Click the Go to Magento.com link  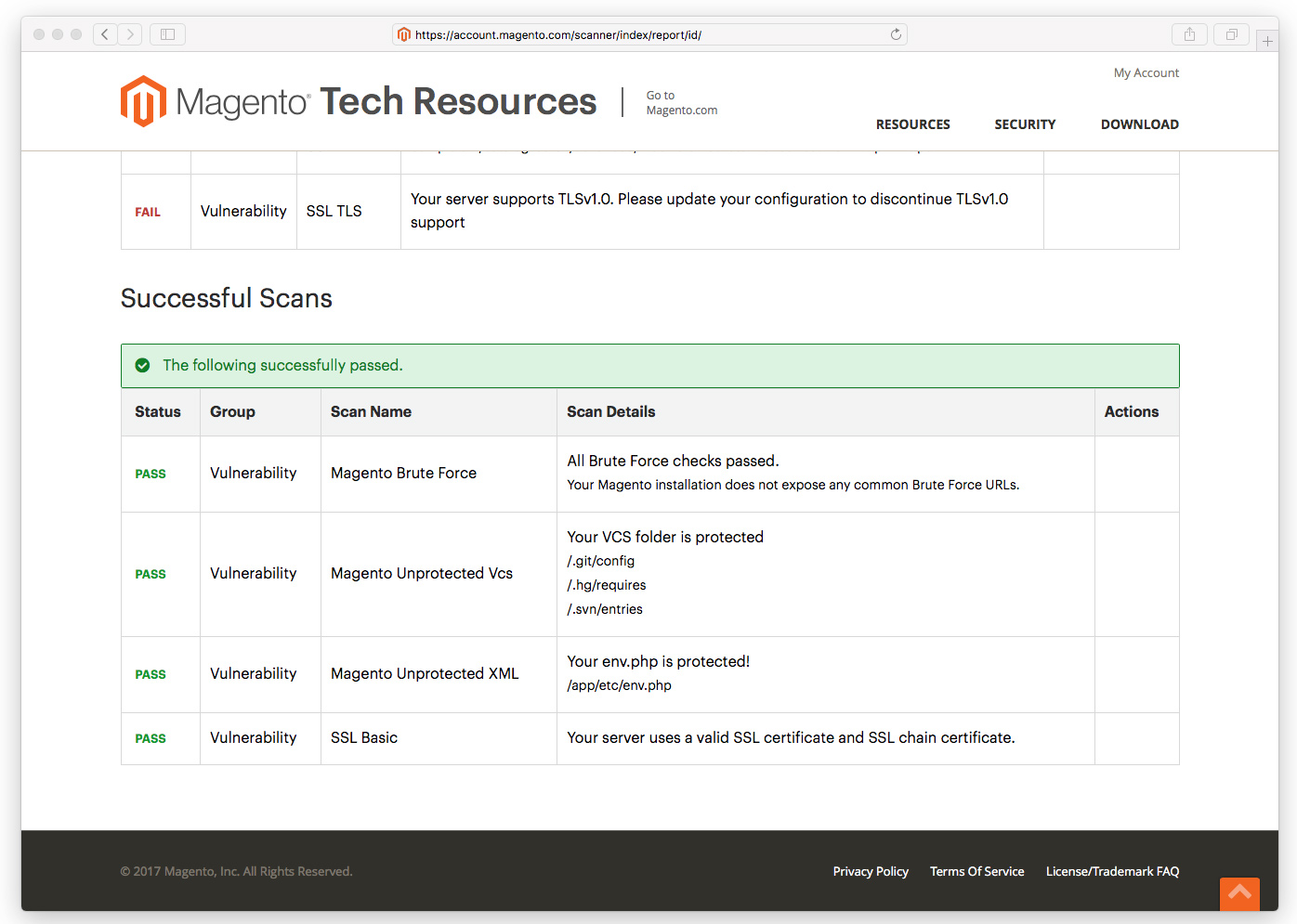tap(681, 102)
